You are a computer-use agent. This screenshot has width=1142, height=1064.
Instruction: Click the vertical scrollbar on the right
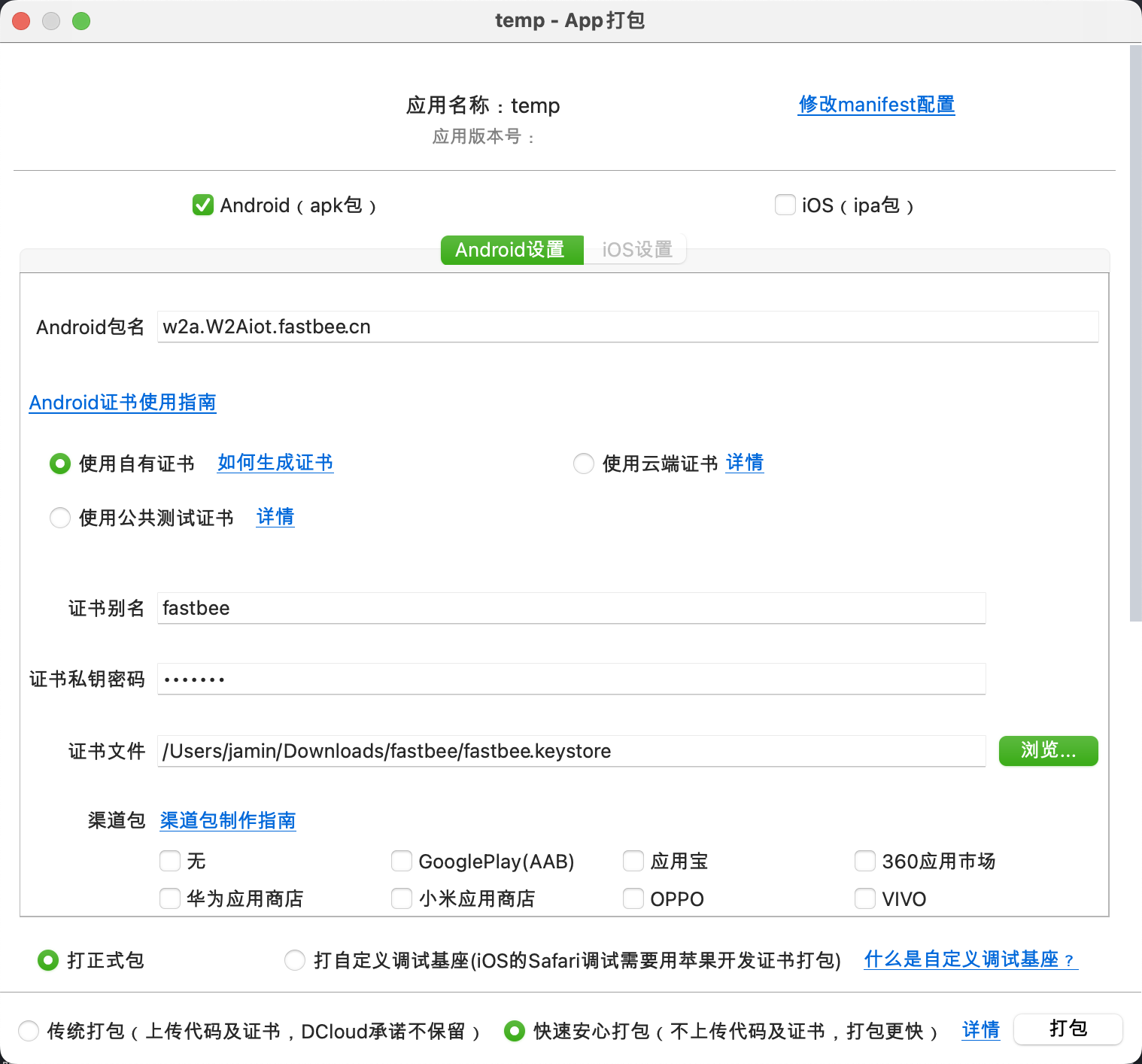click(1135, 331)
